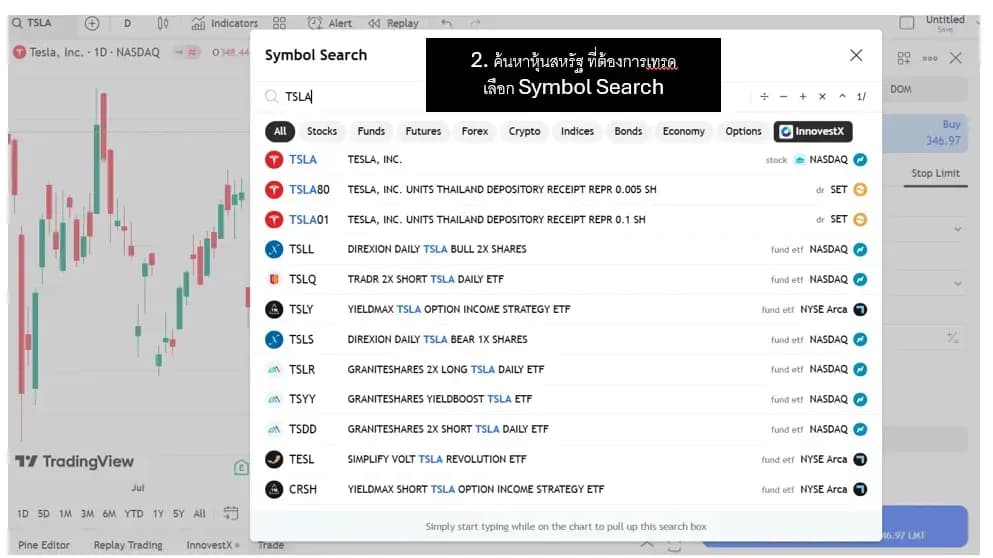Select the 6M date range
Screen dimensions: 993x558
coord(109,514)
